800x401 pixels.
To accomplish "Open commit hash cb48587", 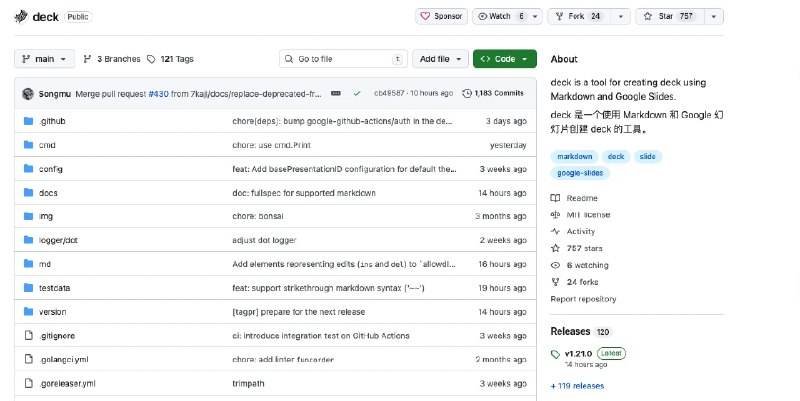I will coord(389,93).
